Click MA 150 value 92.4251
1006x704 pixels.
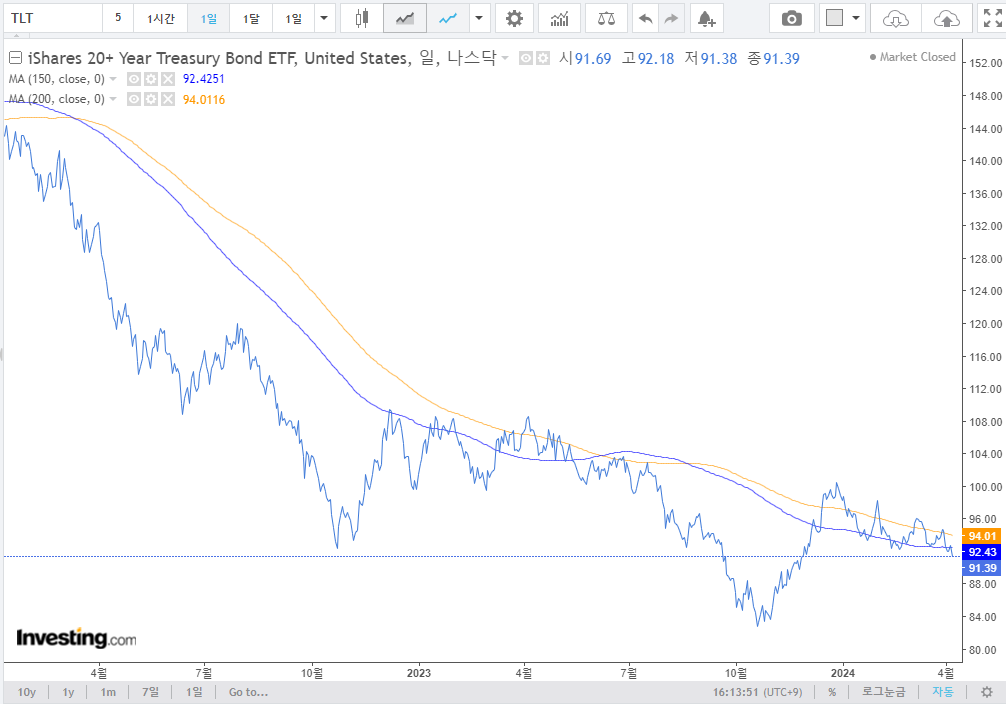click(203, 79)
